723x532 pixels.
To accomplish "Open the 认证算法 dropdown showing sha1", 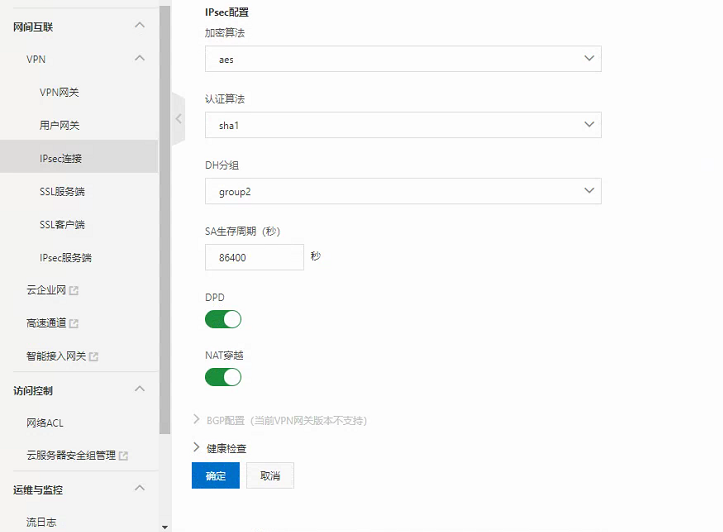I will click(x=403, y=125).
